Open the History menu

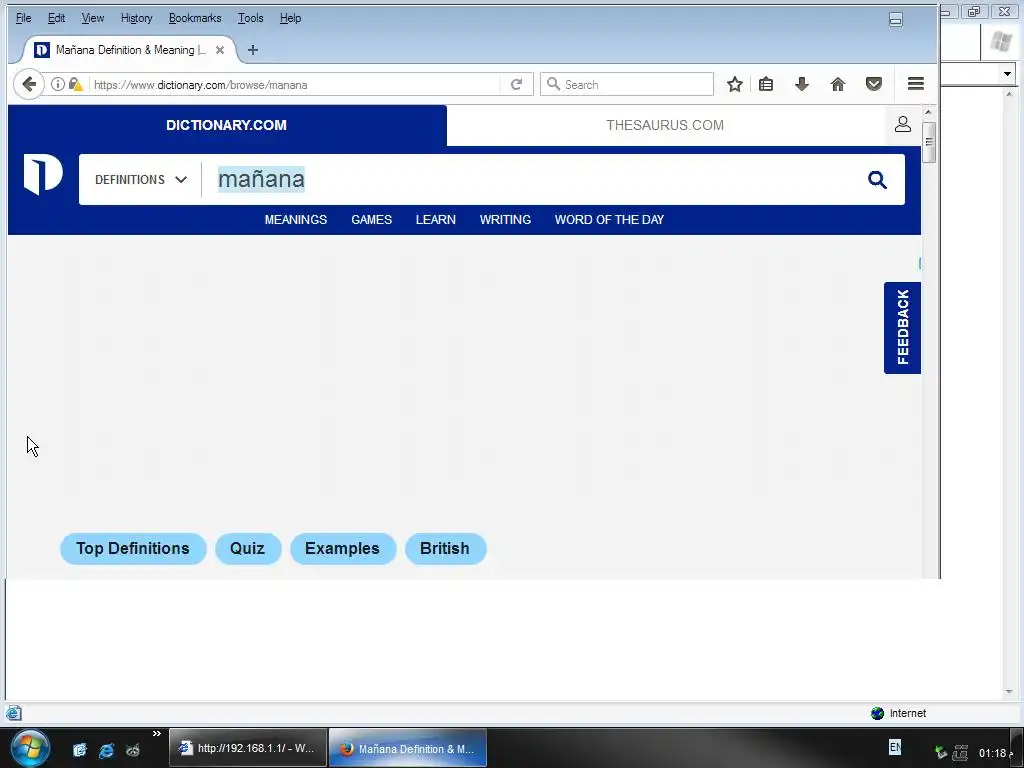click(136, 18)
